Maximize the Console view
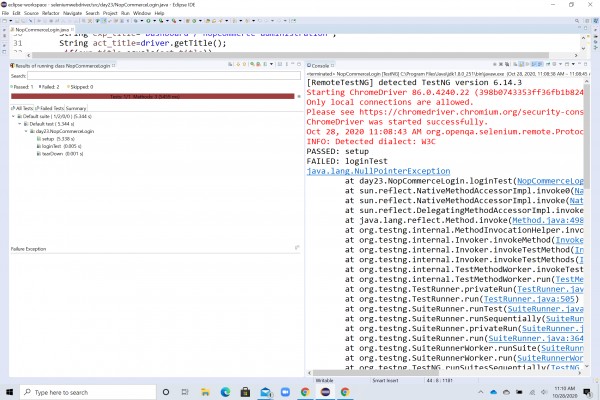The width and height of the screenshot is (600, 400). 585,64
